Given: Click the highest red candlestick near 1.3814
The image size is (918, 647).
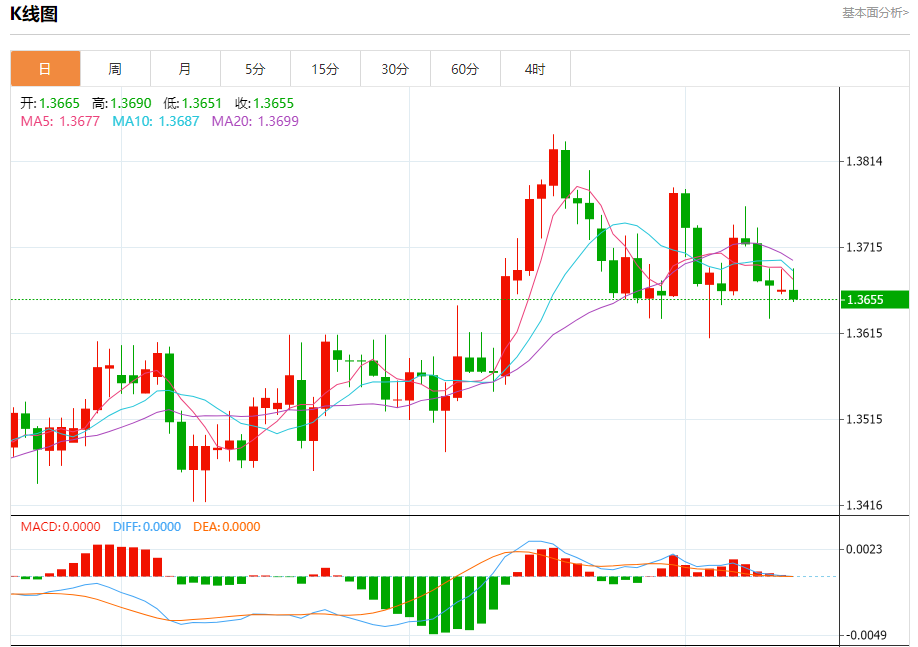Looking at the screenshot, I should (x=553, y=167).
